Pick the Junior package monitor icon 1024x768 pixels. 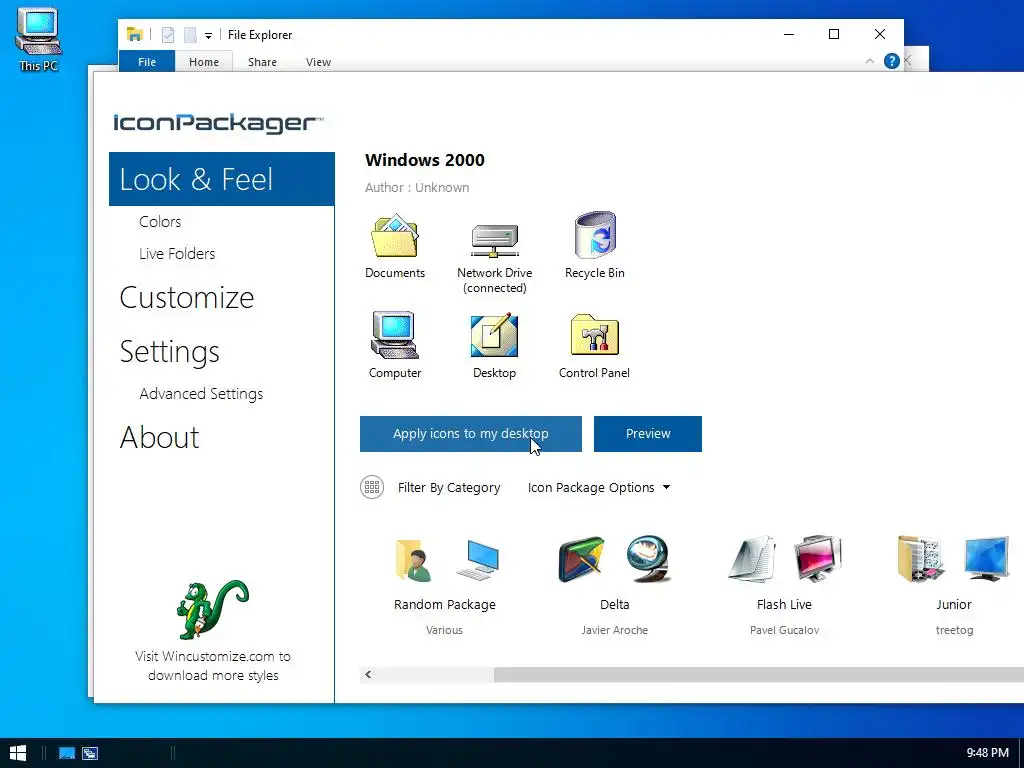tap(987, 559)
